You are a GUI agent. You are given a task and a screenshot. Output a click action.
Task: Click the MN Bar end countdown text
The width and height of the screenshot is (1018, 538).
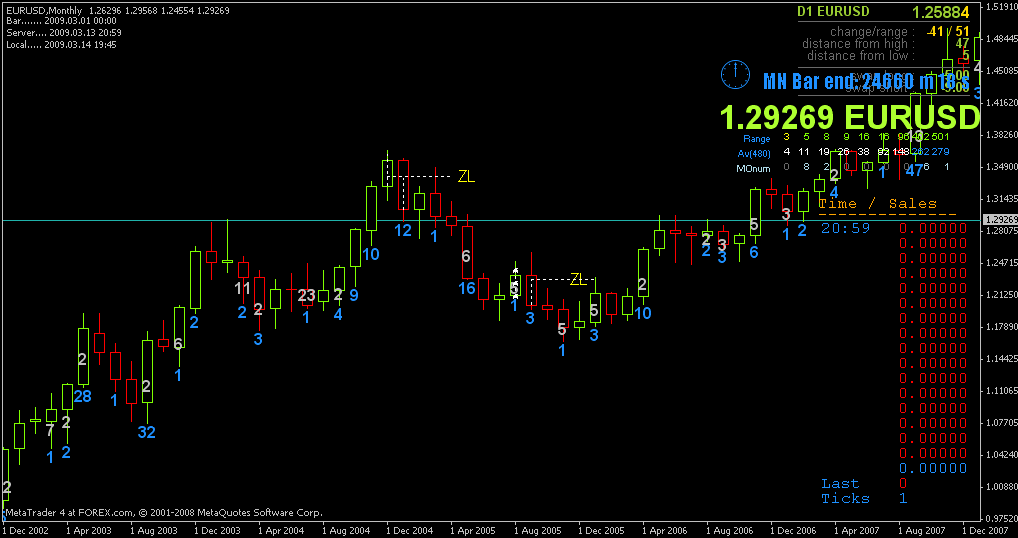867,81
